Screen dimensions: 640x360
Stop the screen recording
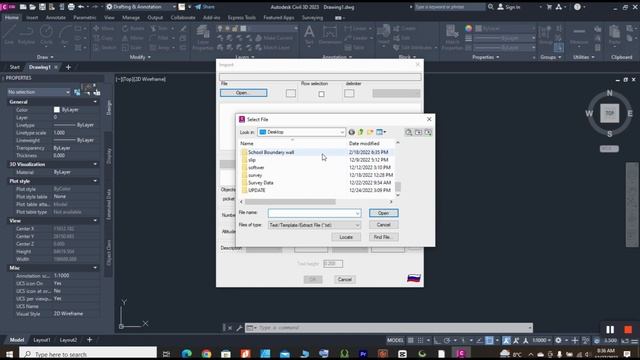(628, 329)
